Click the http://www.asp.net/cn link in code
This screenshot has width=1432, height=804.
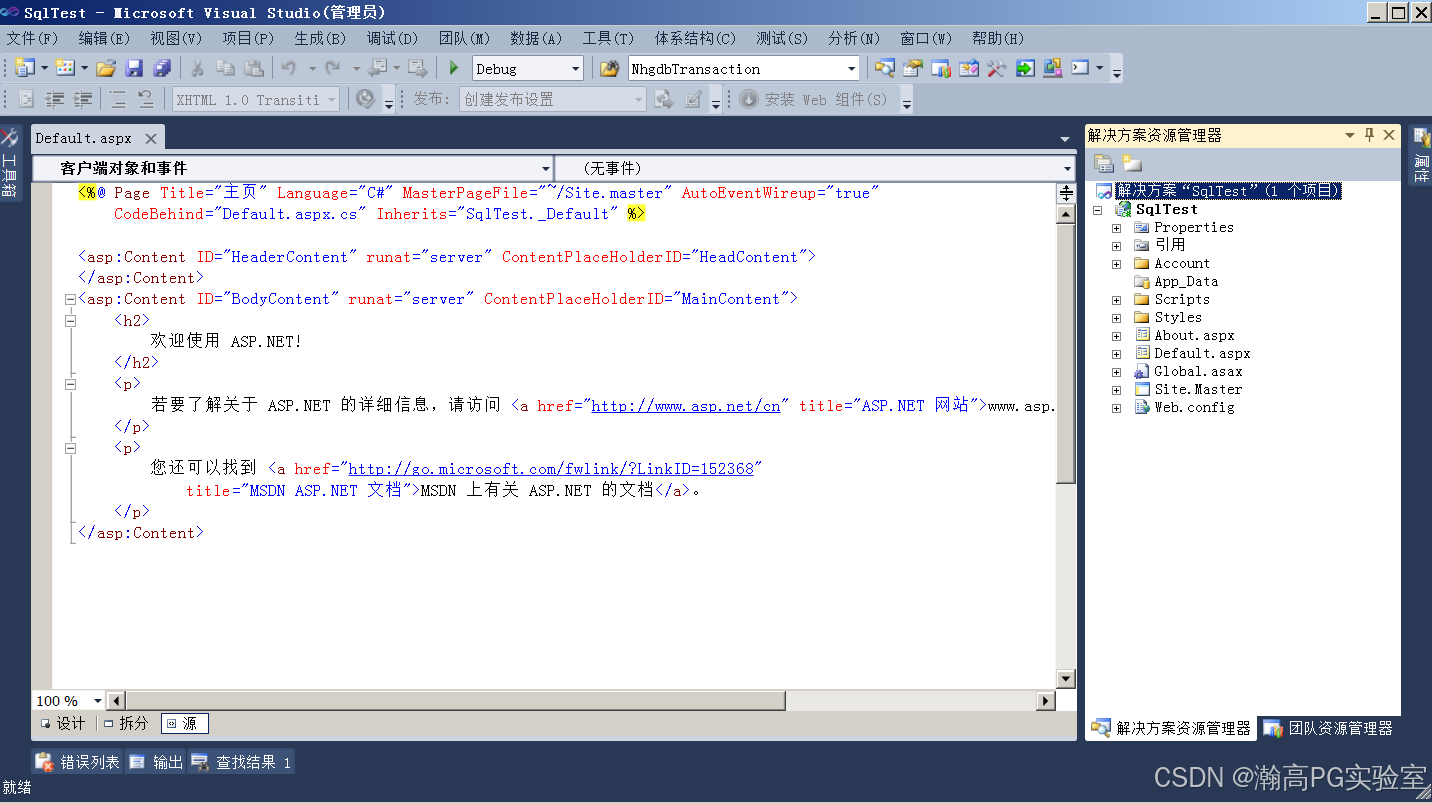(x=686, y=406)
